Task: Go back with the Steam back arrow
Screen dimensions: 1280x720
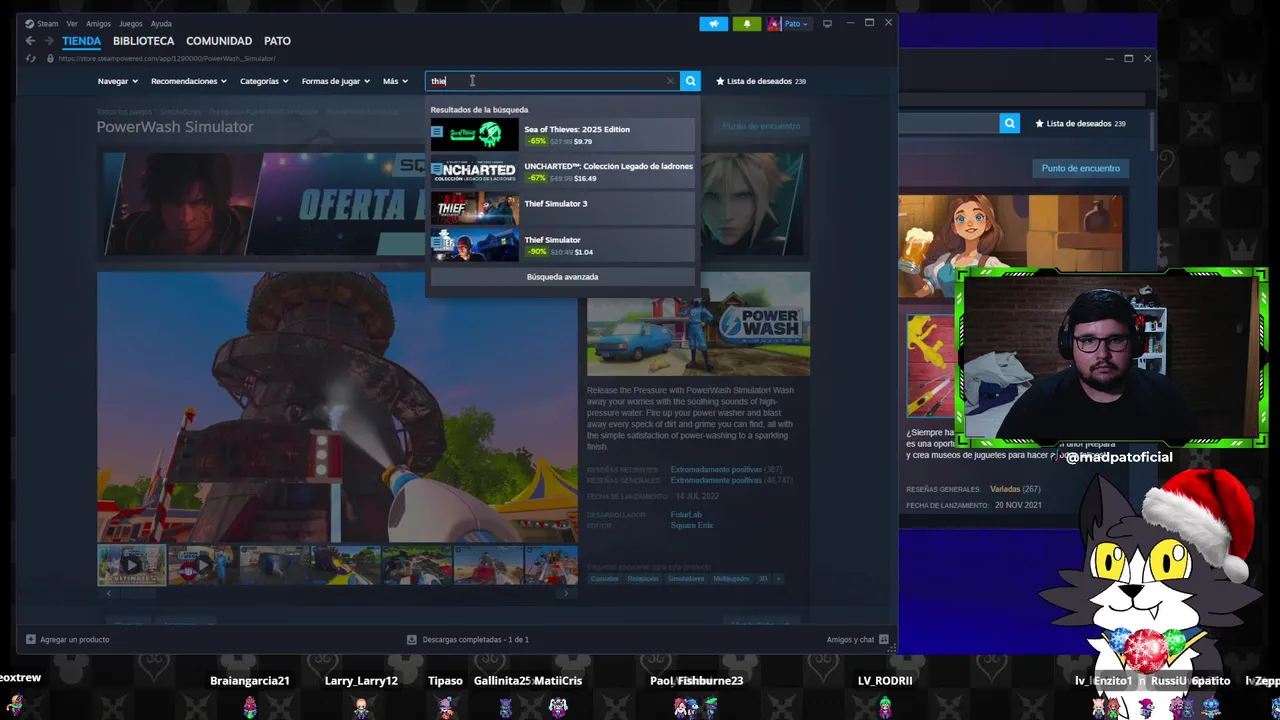Action: 30,41
